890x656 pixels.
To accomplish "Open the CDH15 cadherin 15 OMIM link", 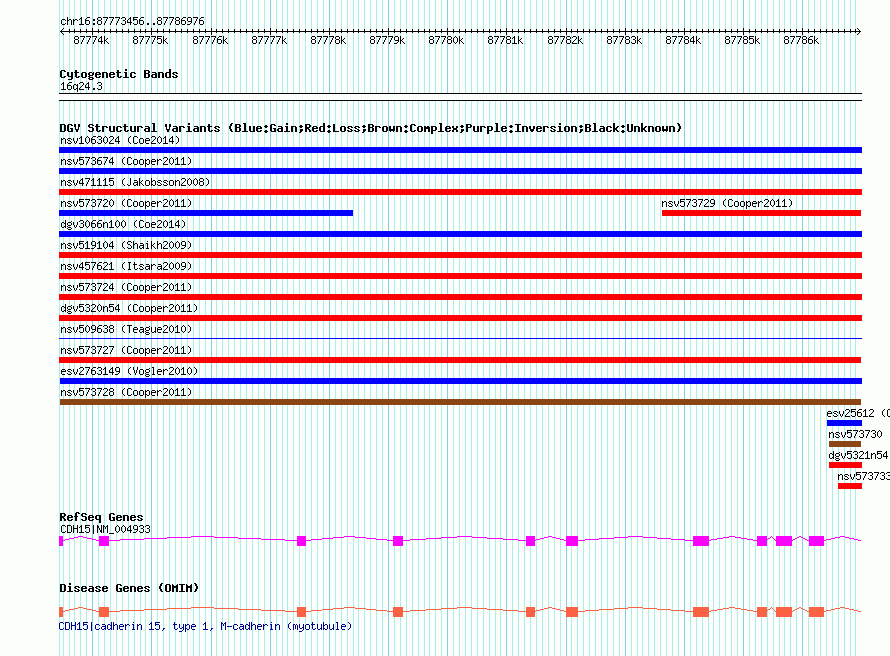I will [x=205, y=626].
